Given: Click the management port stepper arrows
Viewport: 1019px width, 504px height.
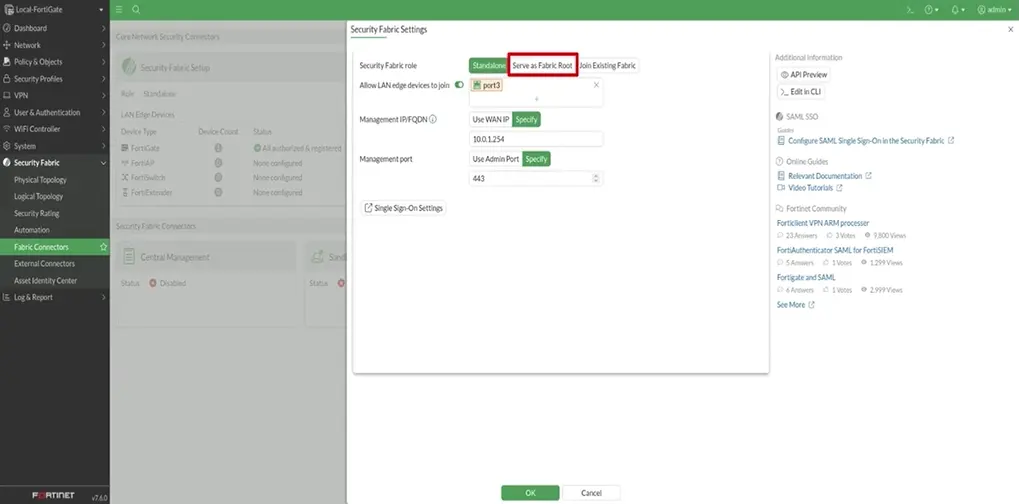Looking at the screenshot, I should point(596,179).
